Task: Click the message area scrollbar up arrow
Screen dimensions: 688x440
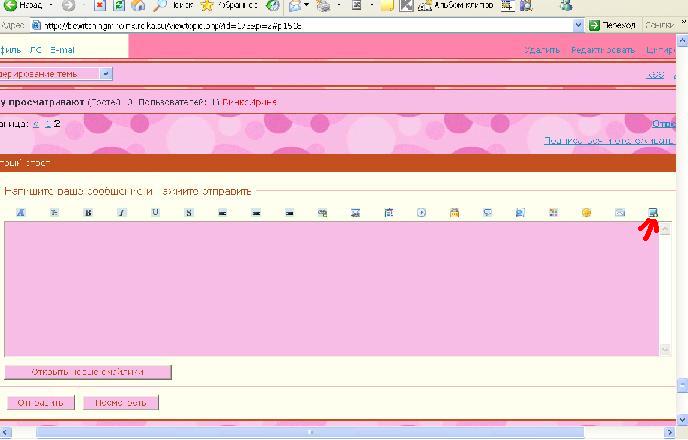Action: point(665,229)
